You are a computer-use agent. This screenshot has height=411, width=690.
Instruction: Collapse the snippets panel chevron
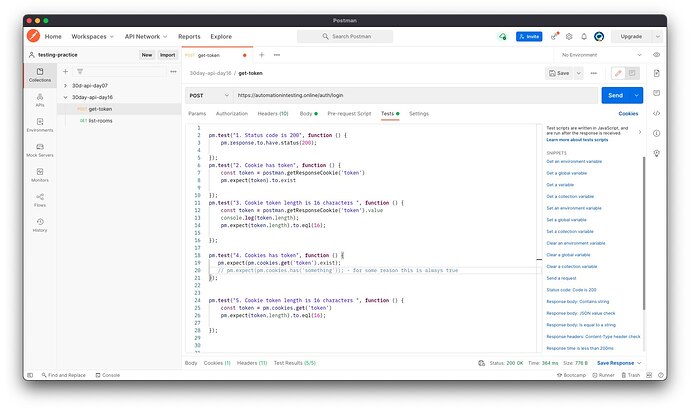point(640,132)
